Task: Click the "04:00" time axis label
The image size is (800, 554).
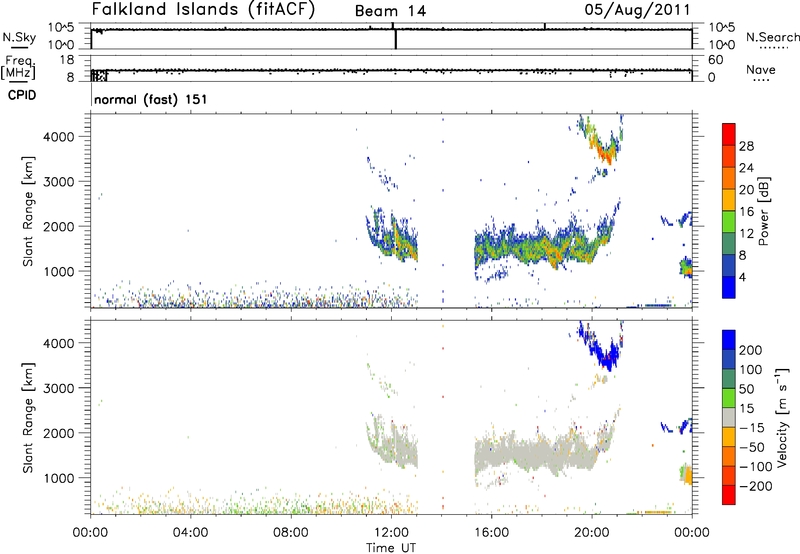Action: pos(191,533)
